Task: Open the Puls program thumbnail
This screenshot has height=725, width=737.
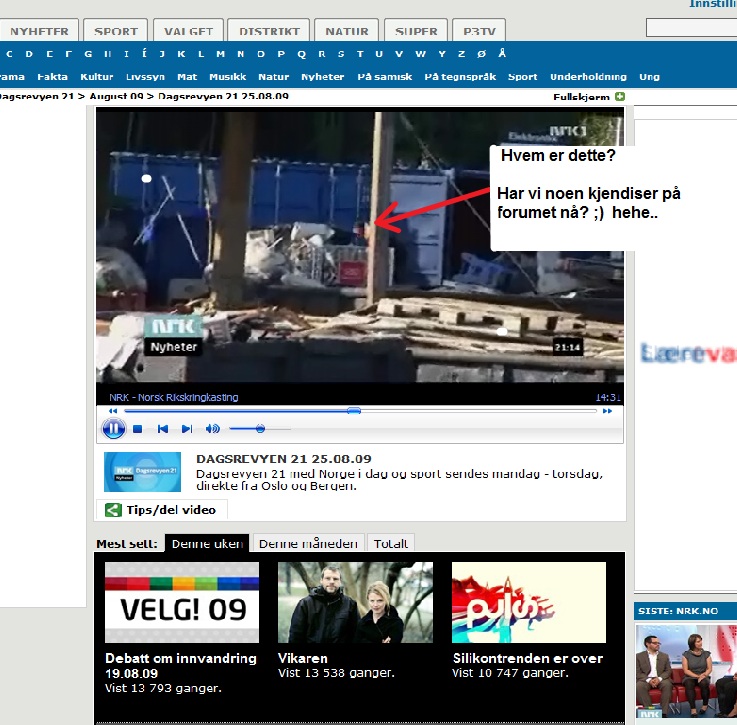Action: click(x=529, y=602)
